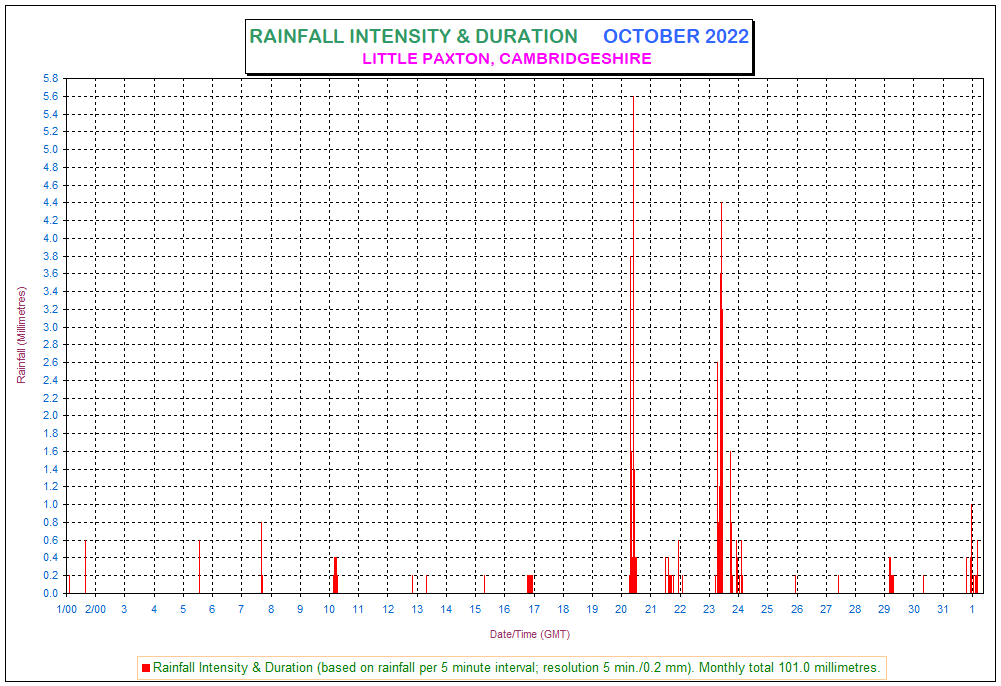The width and height of the screenshot is (1001, 686).
Task: Click the '0.4' y-axis label
Action: pyautogui.click(x=50, y=558)
